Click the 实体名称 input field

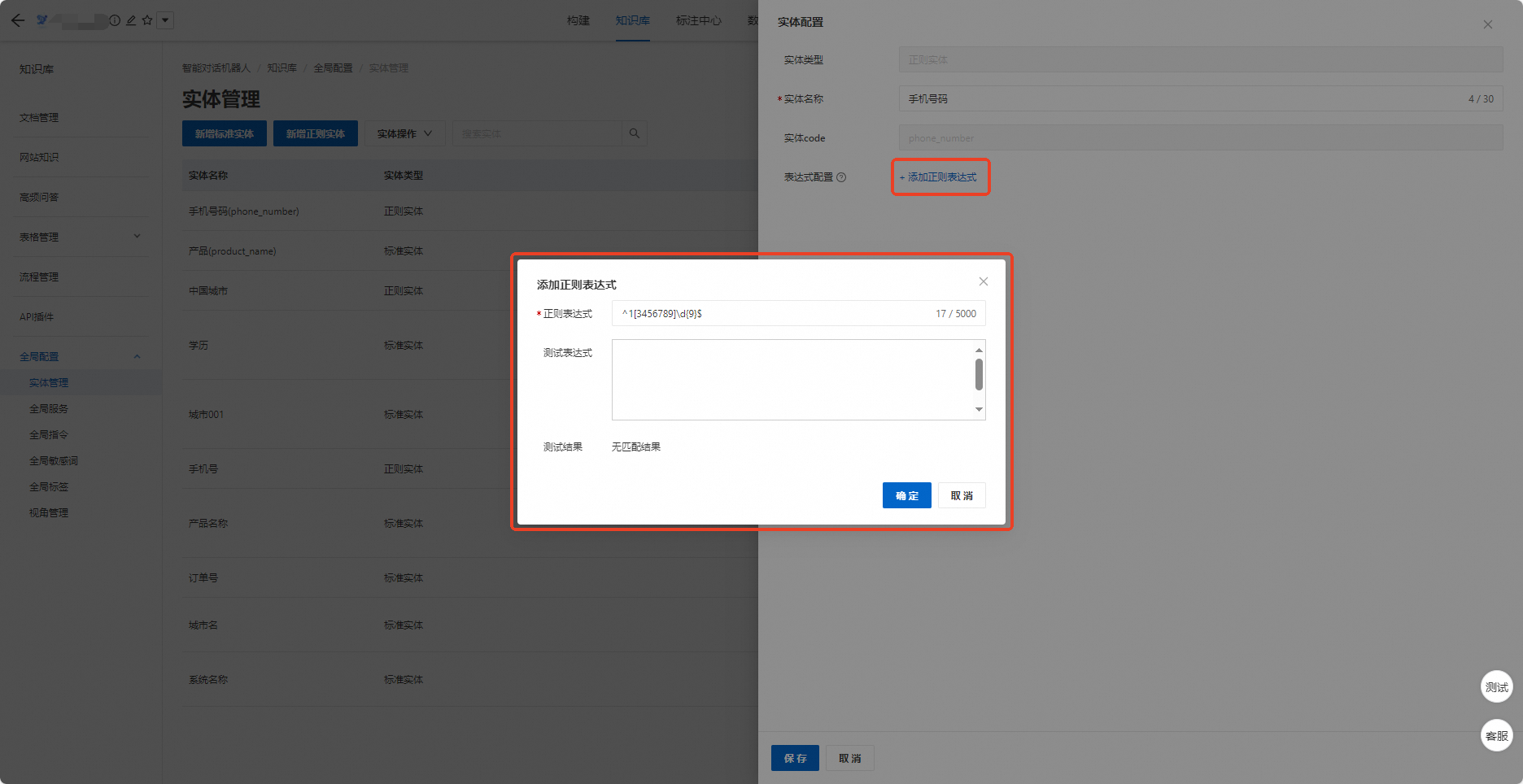pyautogui.click(x=1201, y=98)
